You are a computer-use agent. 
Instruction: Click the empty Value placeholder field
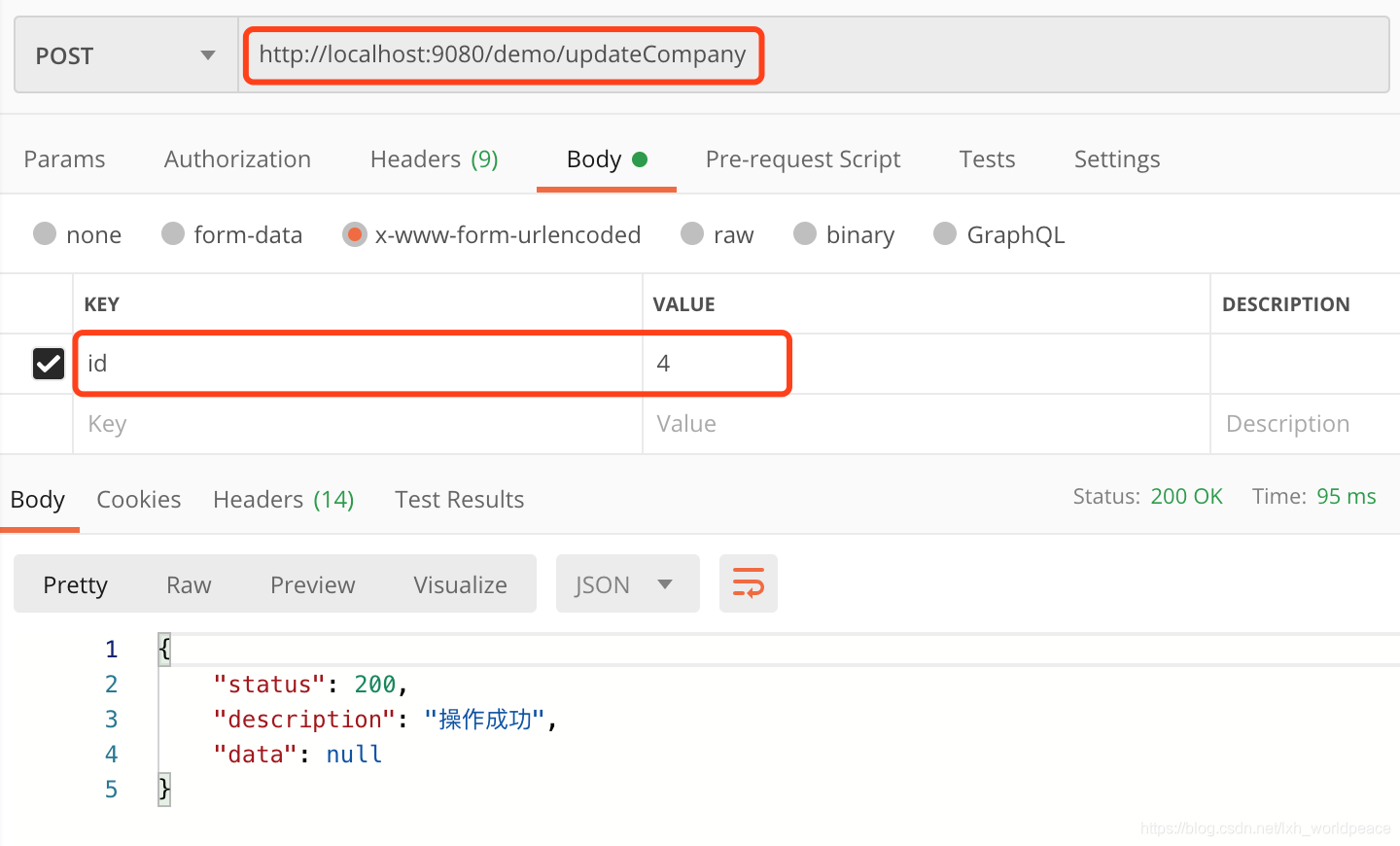(x=926, y=424)
